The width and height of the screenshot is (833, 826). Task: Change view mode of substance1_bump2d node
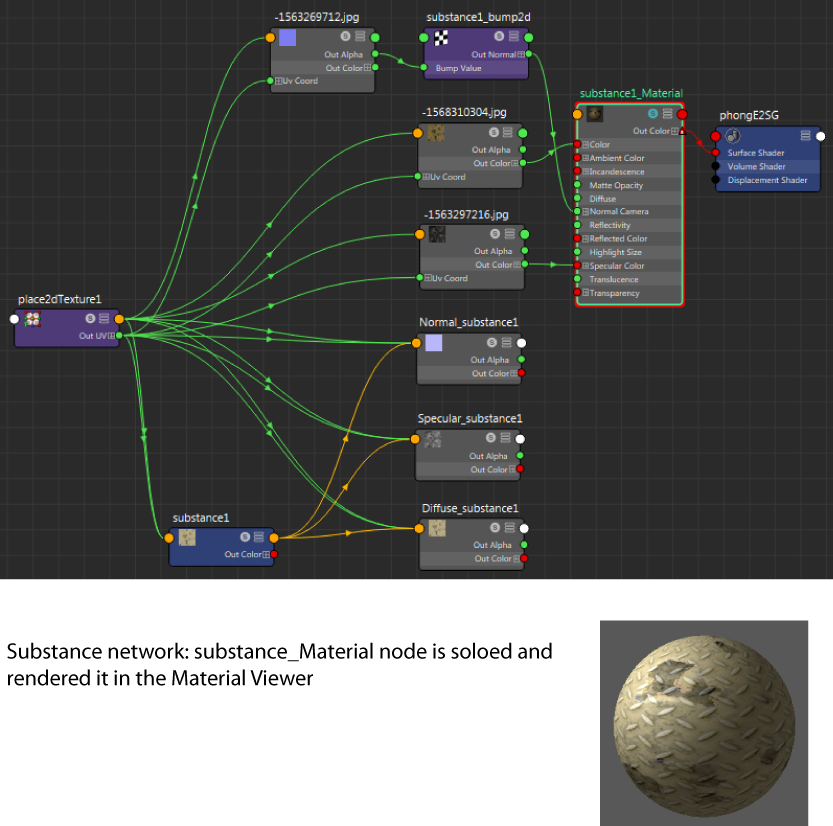(514, 36)
